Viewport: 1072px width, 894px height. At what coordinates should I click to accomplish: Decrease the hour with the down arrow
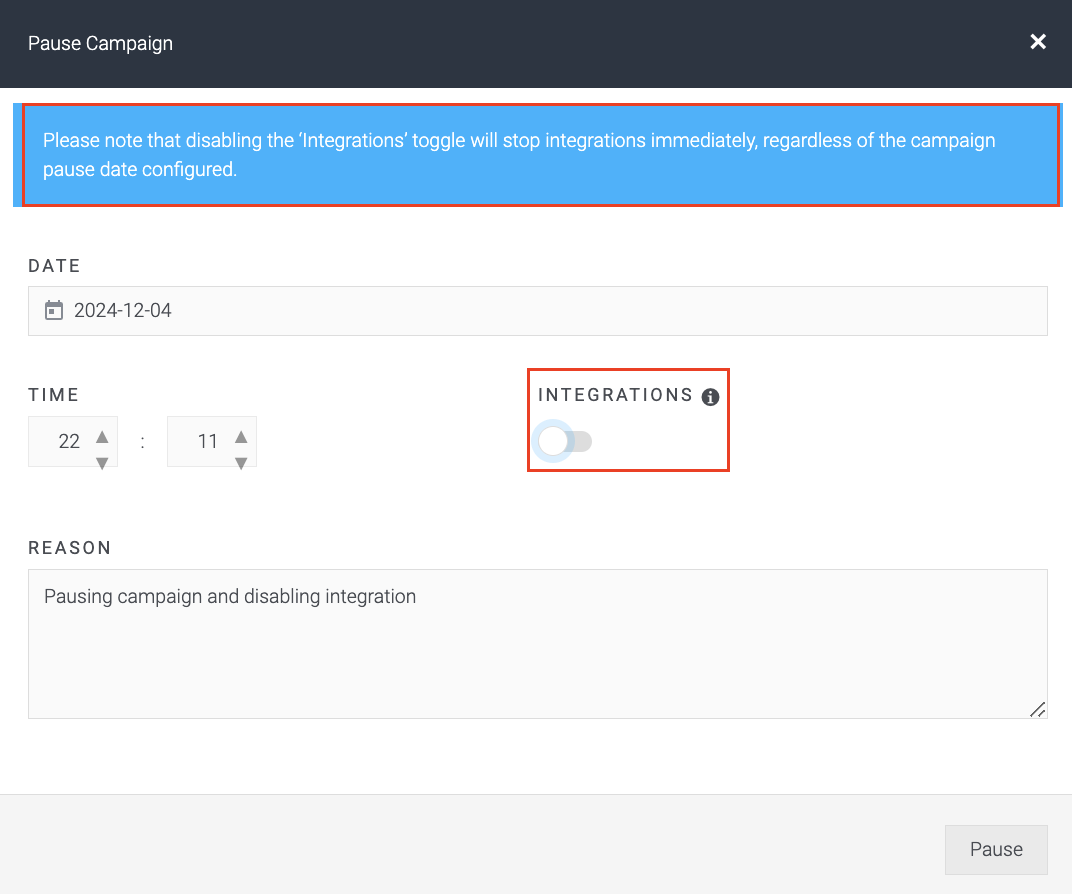(x=103, y=463)
